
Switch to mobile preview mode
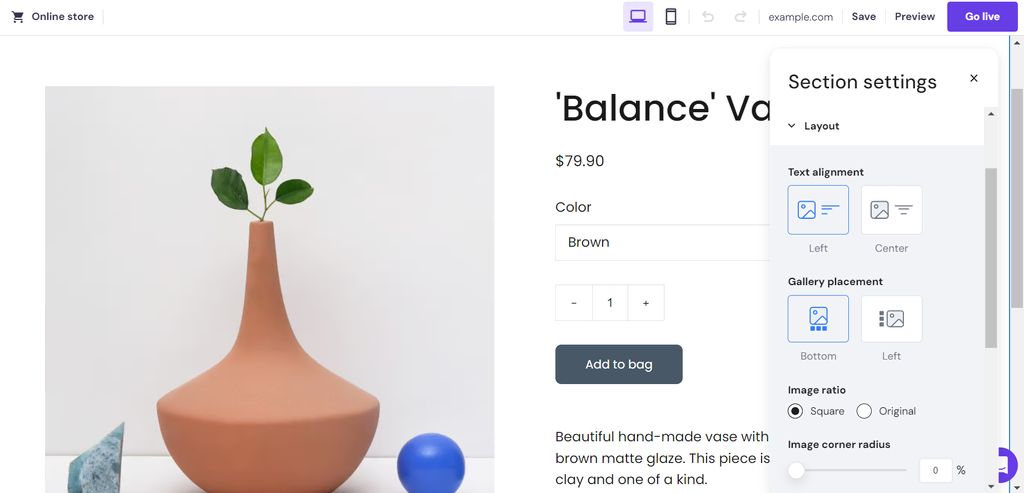point(671,17)
